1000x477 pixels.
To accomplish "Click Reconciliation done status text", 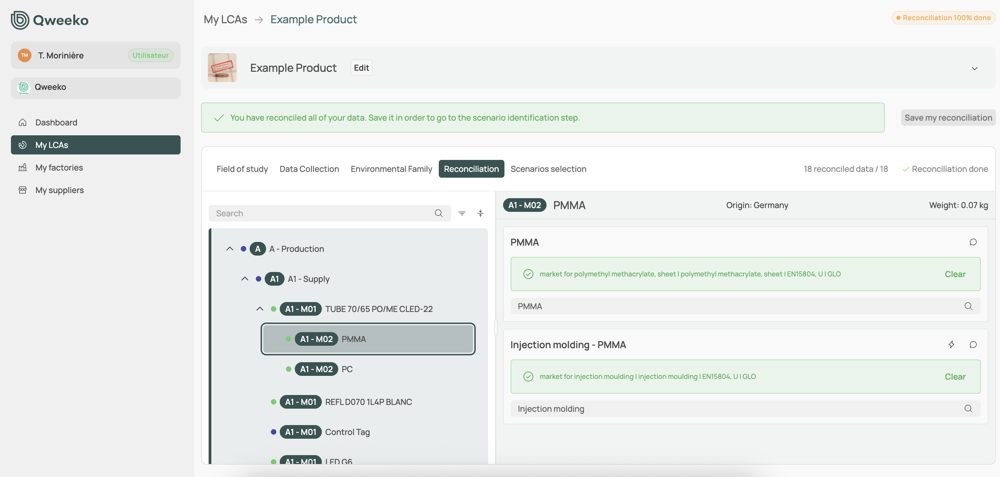I will tap(946, 169).
